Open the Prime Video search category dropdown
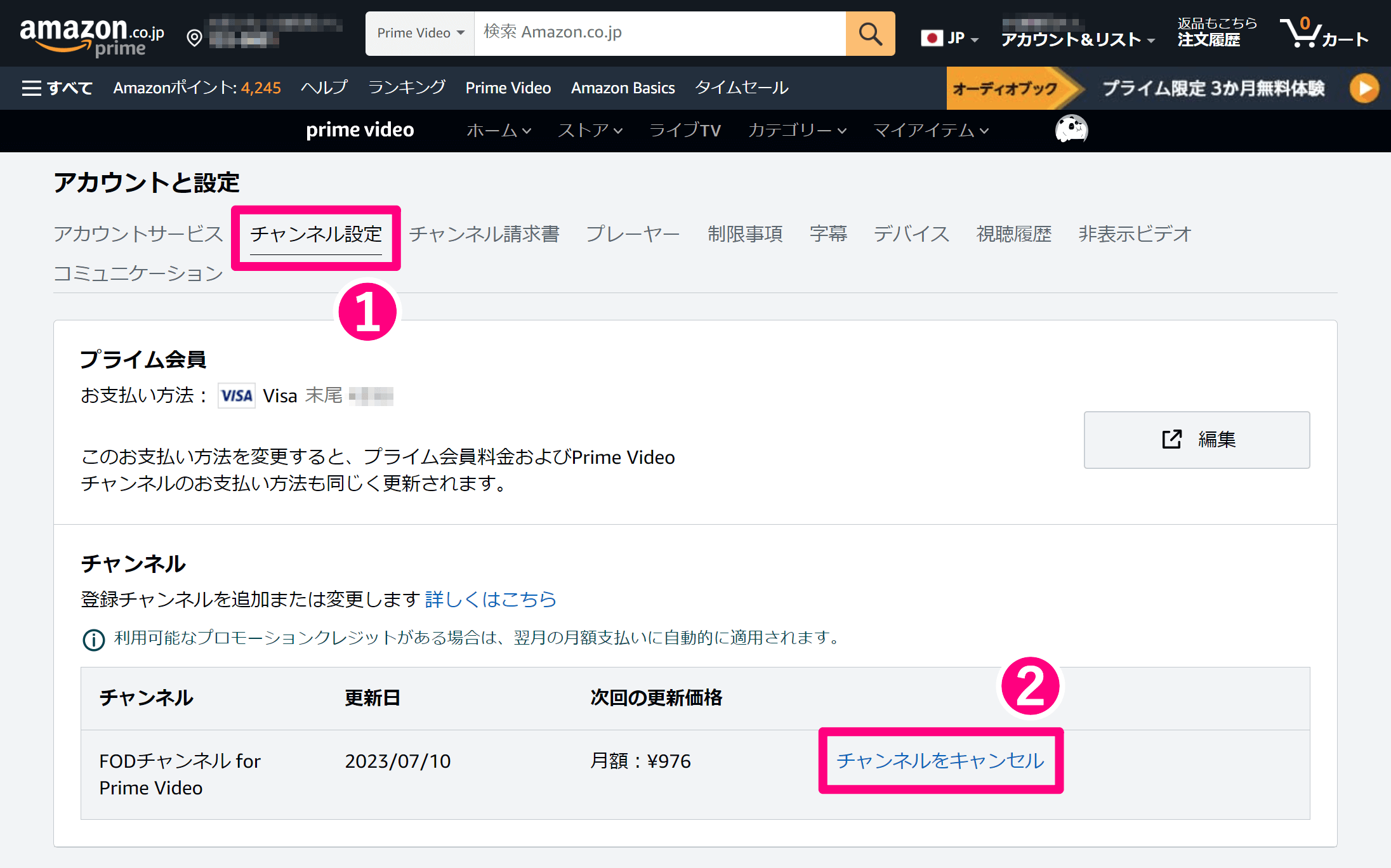Image resolution: width=1391 pixels, height=868 pixels. tap(420, 33)
